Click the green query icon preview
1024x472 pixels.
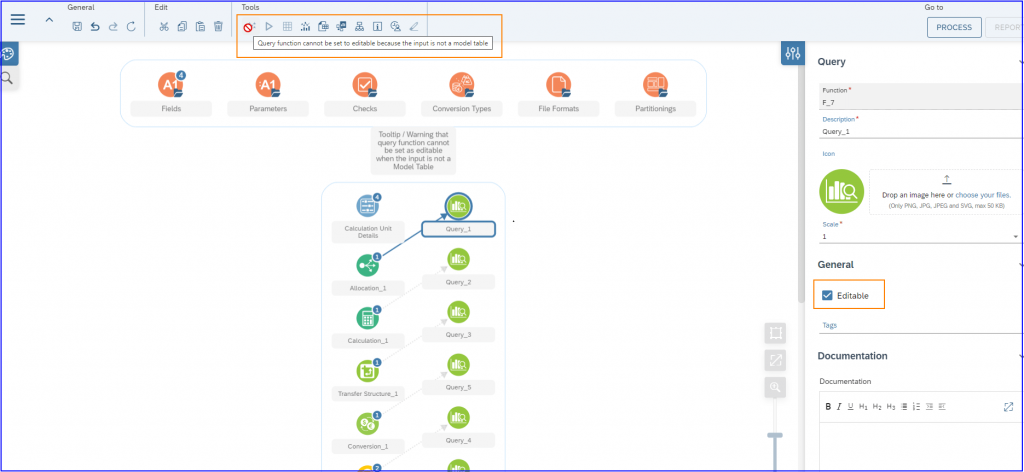pyautogui.click(x=841, y=192)
